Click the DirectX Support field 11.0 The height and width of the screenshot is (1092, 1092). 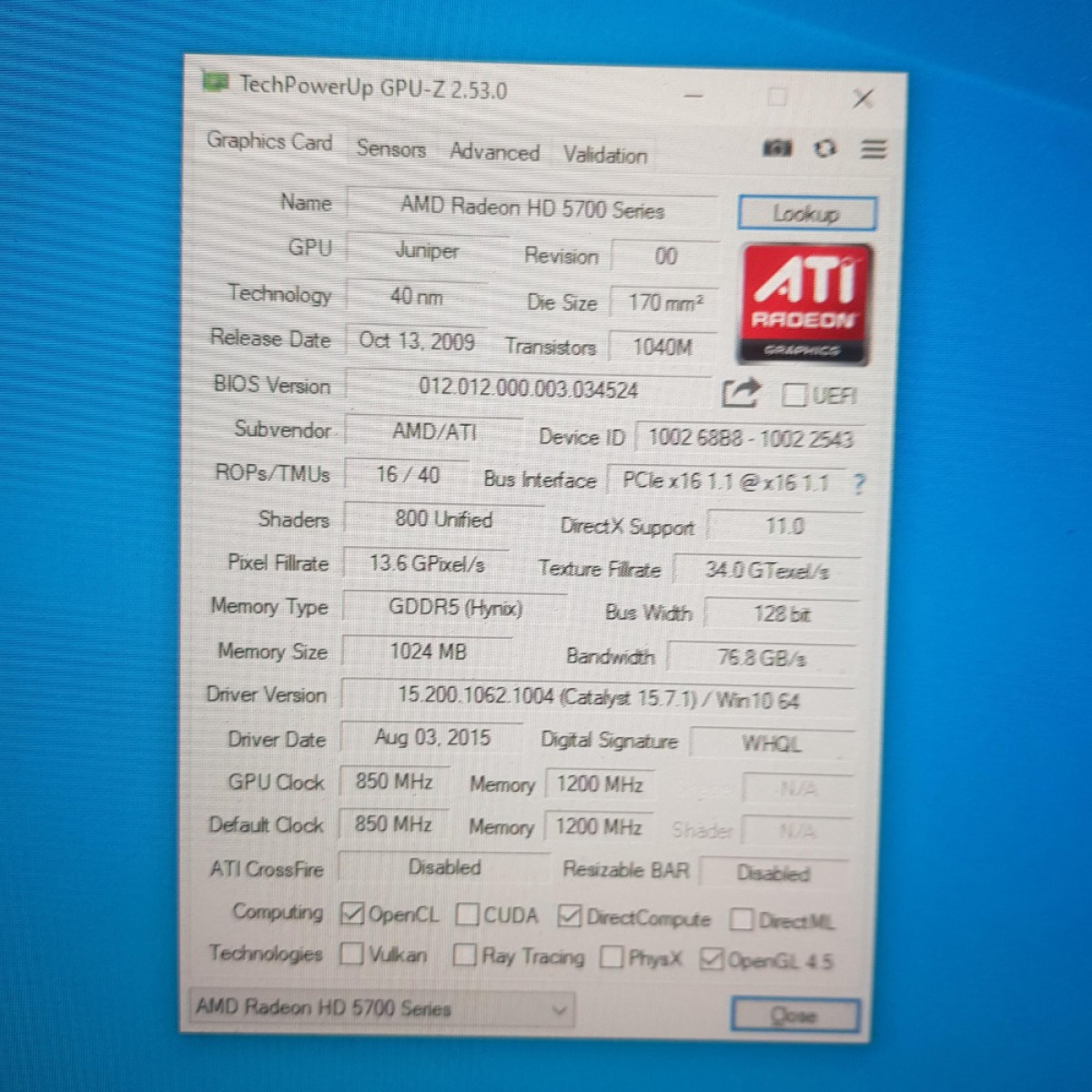[784, 526]
